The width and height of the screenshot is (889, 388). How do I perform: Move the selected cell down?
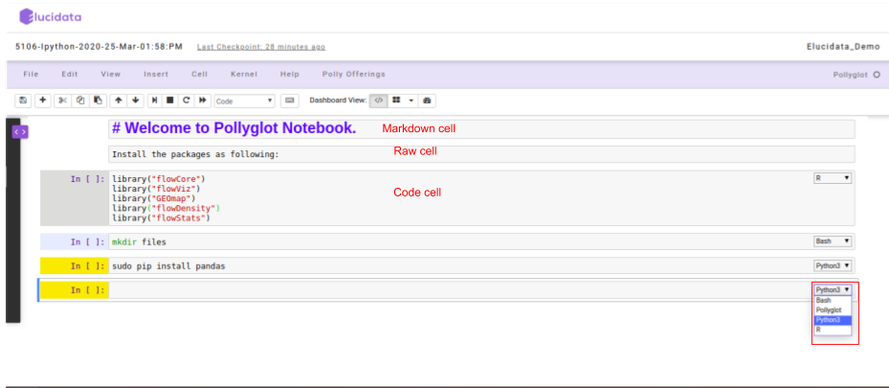135,100
